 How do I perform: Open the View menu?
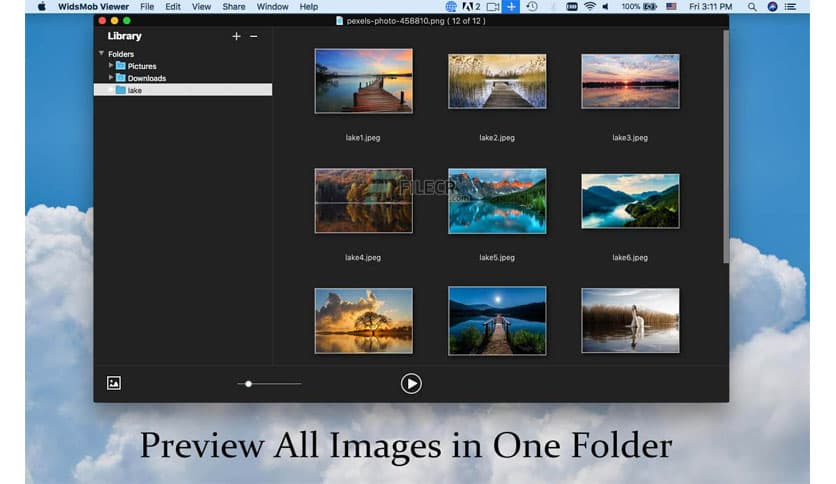pyautogui.click(x=201, y=6)
